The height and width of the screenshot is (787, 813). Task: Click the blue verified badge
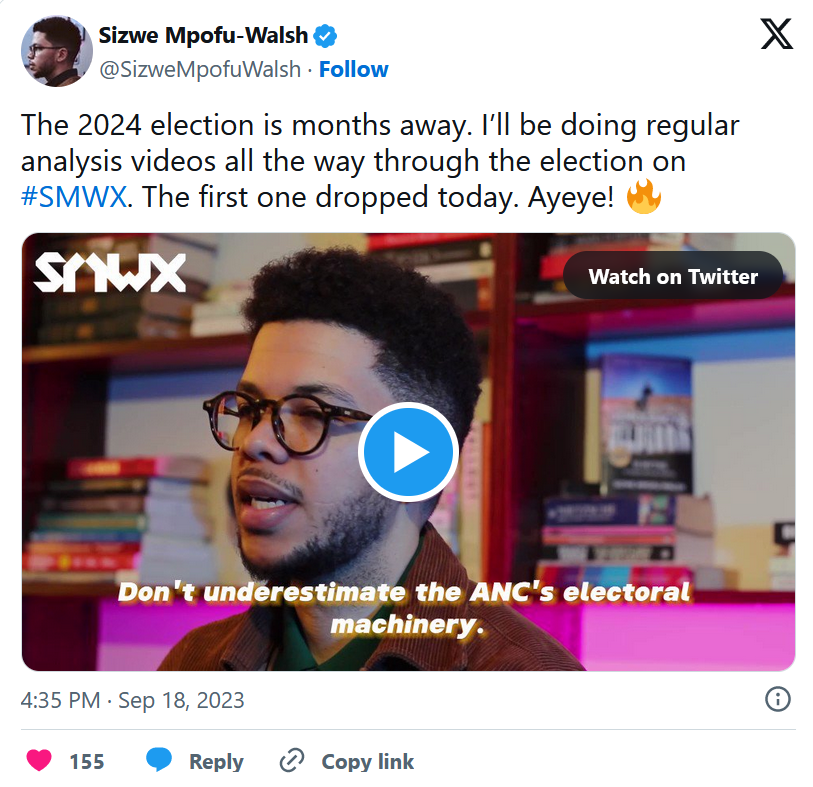(325, 36)
